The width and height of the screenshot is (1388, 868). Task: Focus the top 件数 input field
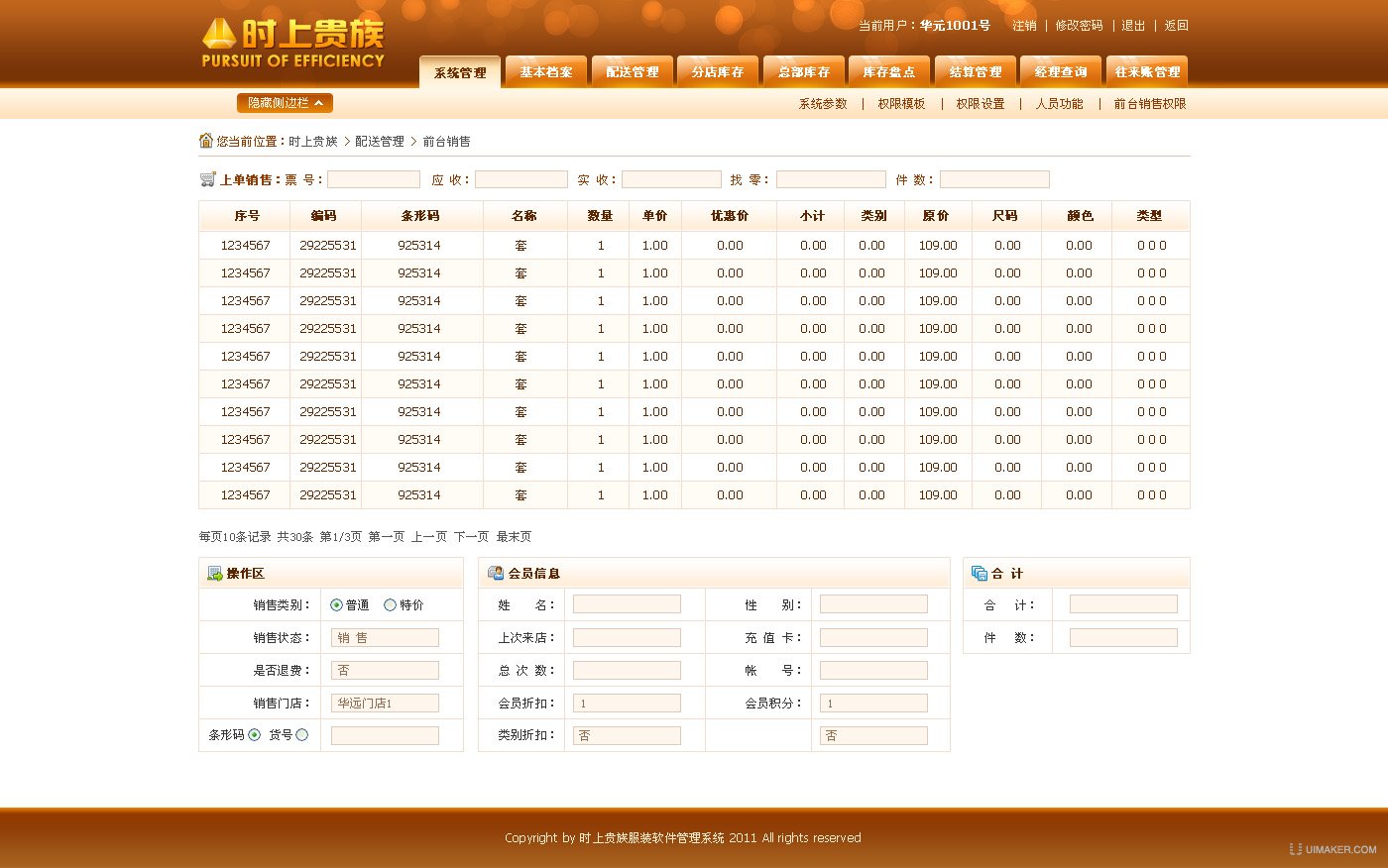994,179
